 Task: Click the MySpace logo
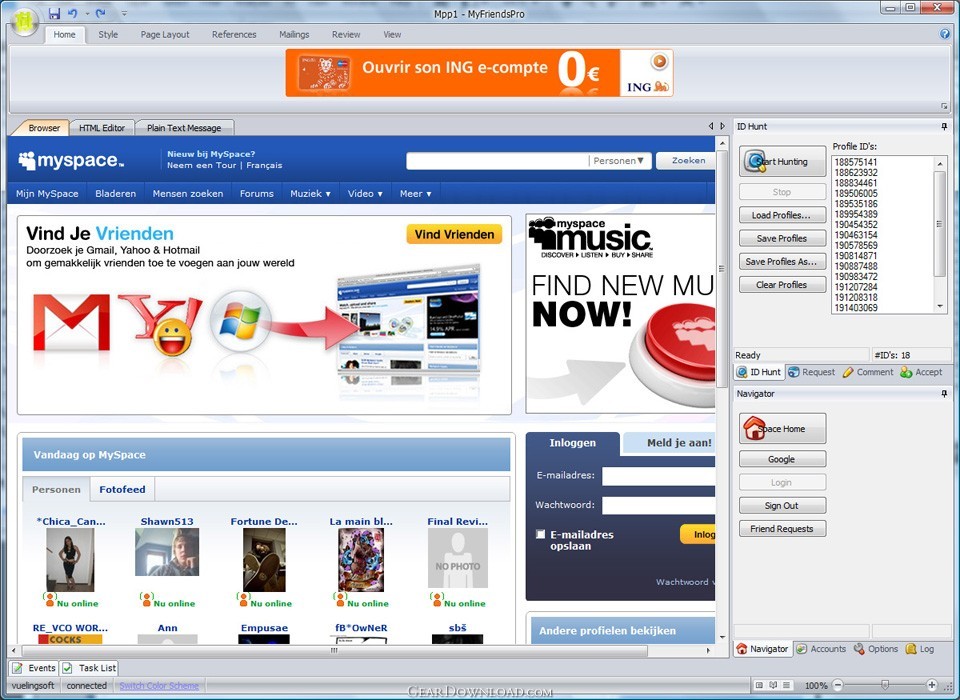point(71,160)
